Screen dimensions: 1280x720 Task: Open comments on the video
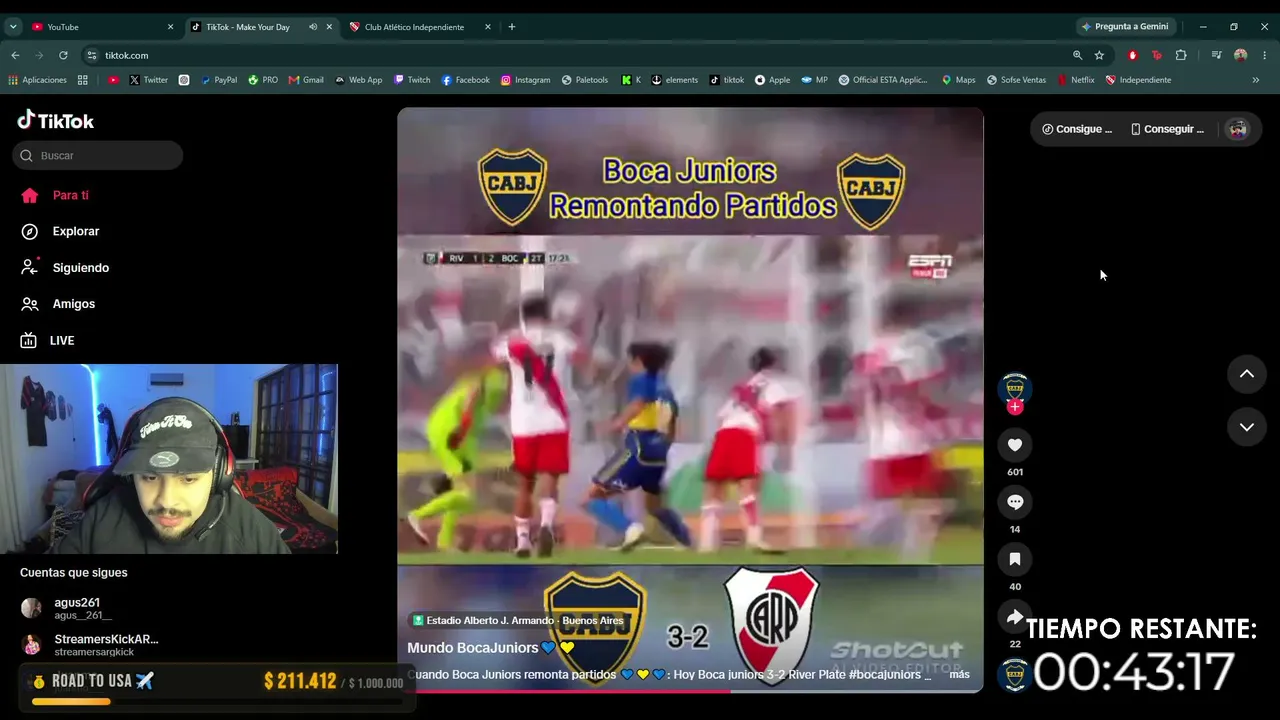(x=1015, y=502)
